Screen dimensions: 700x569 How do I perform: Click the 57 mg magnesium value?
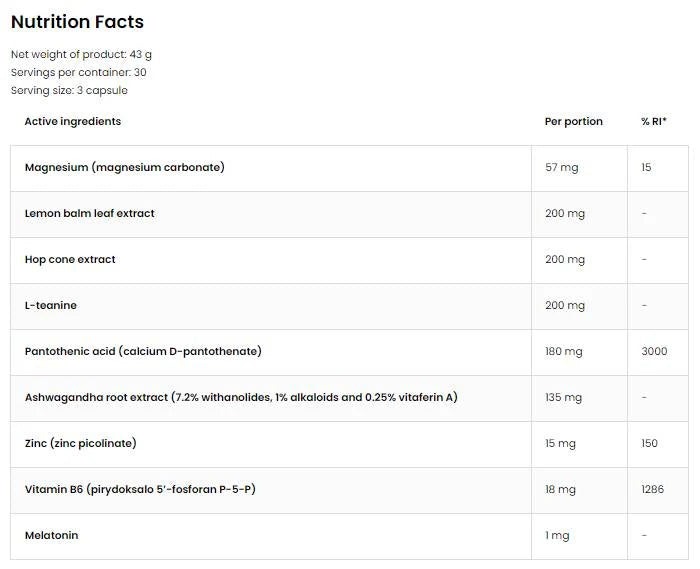pyautogui.click(x=561, y=167)
